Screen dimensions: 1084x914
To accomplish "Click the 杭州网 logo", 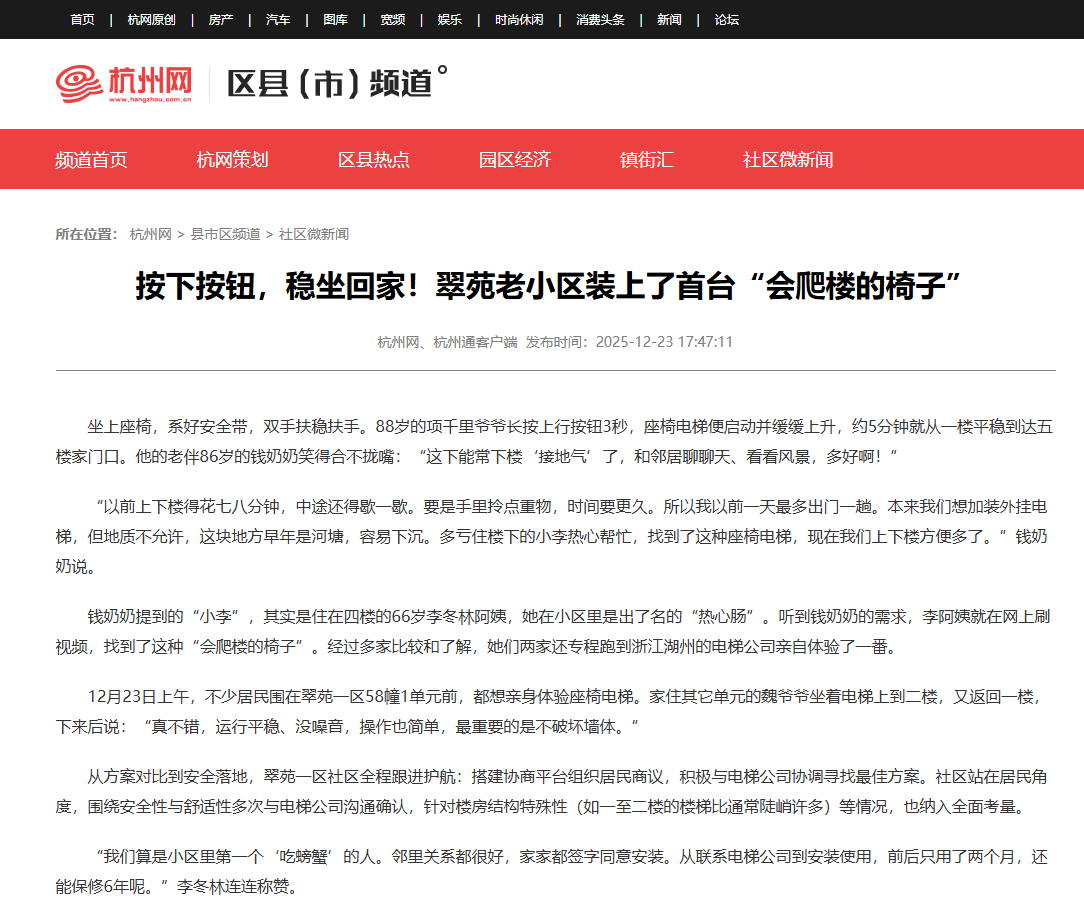I will point(124,84).
